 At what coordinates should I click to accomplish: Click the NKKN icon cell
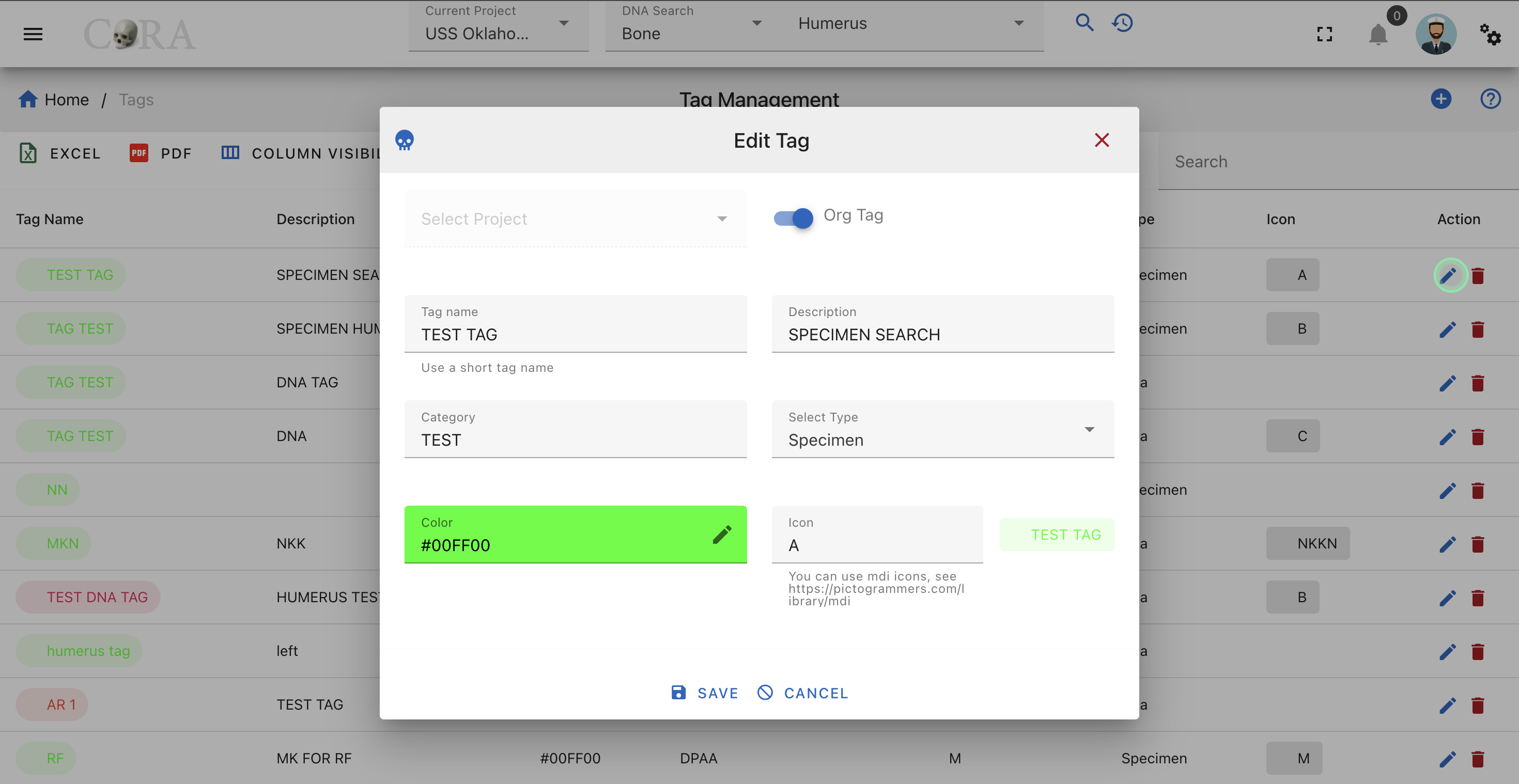(1308, 543)
